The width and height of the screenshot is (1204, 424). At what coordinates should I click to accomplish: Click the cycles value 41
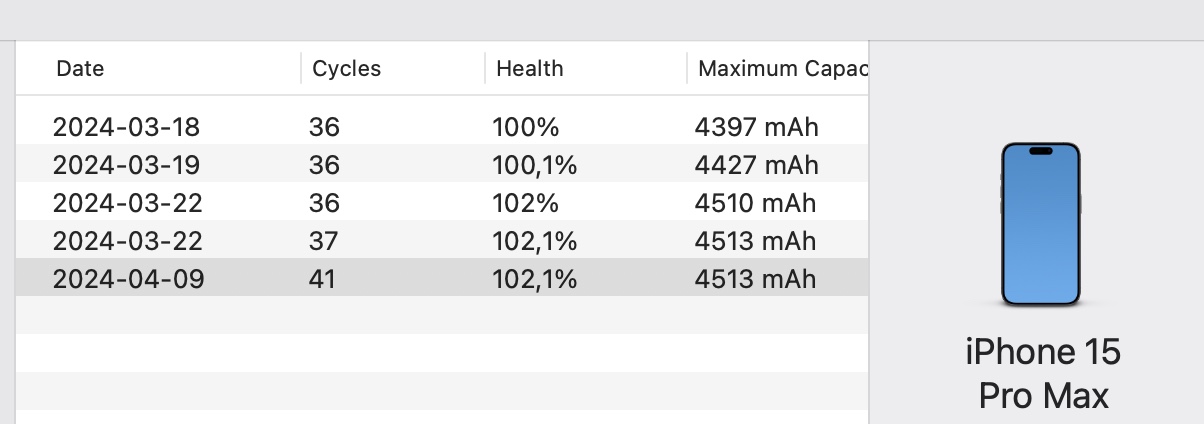click(322, 278)
